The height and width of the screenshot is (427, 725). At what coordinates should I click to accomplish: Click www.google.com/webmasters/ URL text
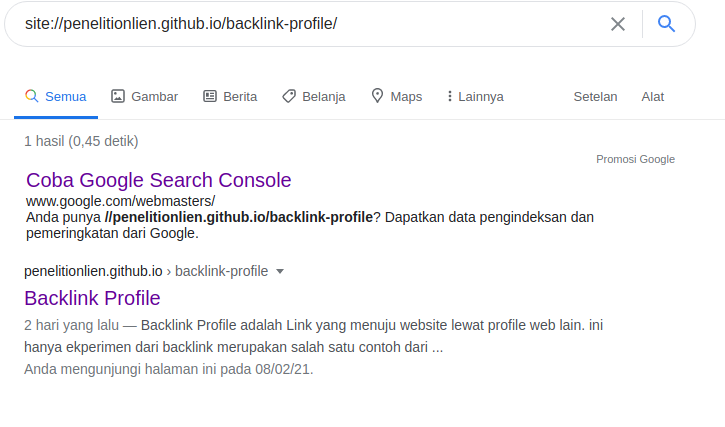click(120, 201)
